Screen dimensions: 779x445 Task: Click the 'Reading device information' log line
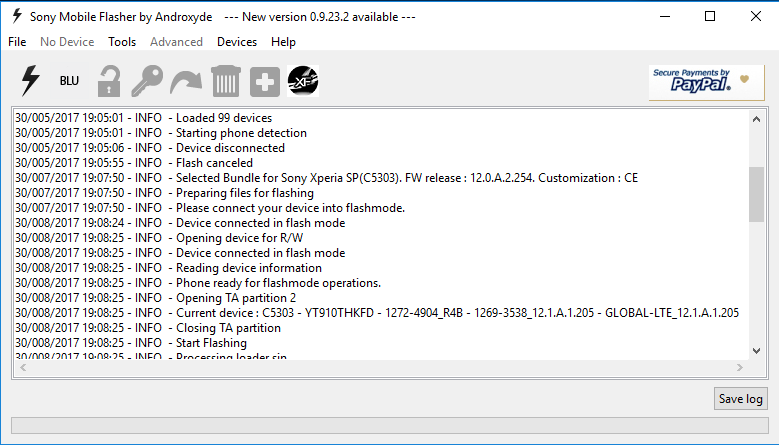pyautogui.click(x=168, y=268)
